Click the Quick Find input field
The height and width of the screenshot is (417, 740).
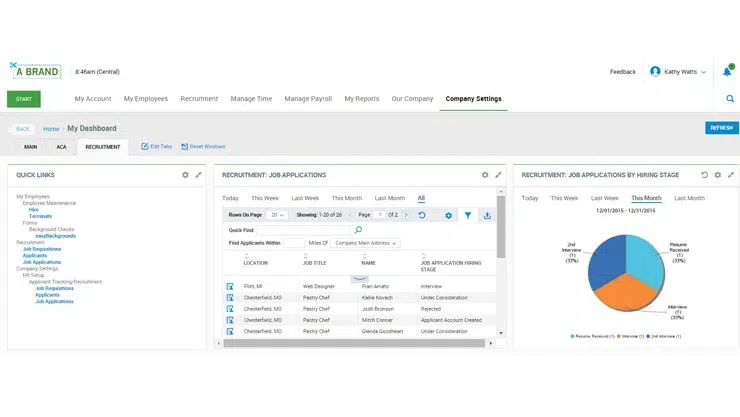coord(304,230)
